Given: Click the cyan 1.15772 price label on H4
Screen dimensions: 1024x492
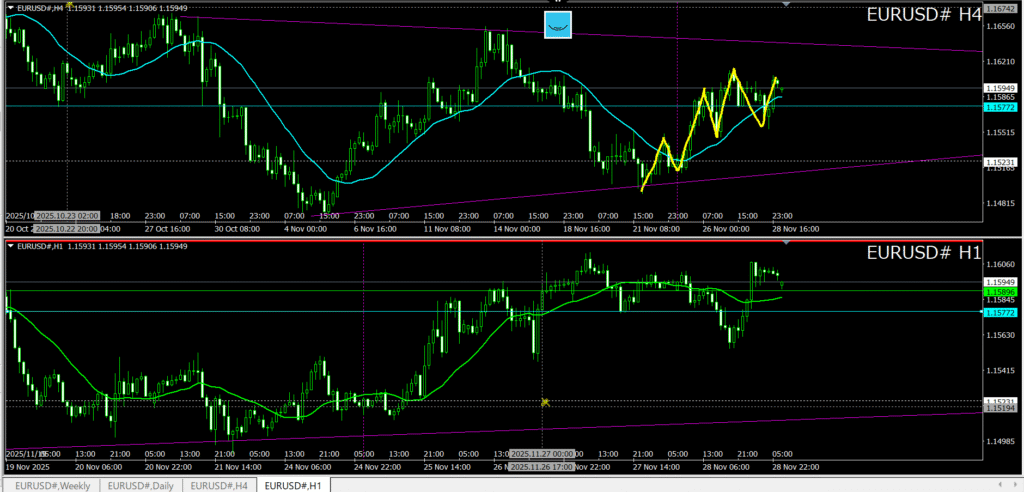Looking at the screenshot, I should coord(1000,106).
